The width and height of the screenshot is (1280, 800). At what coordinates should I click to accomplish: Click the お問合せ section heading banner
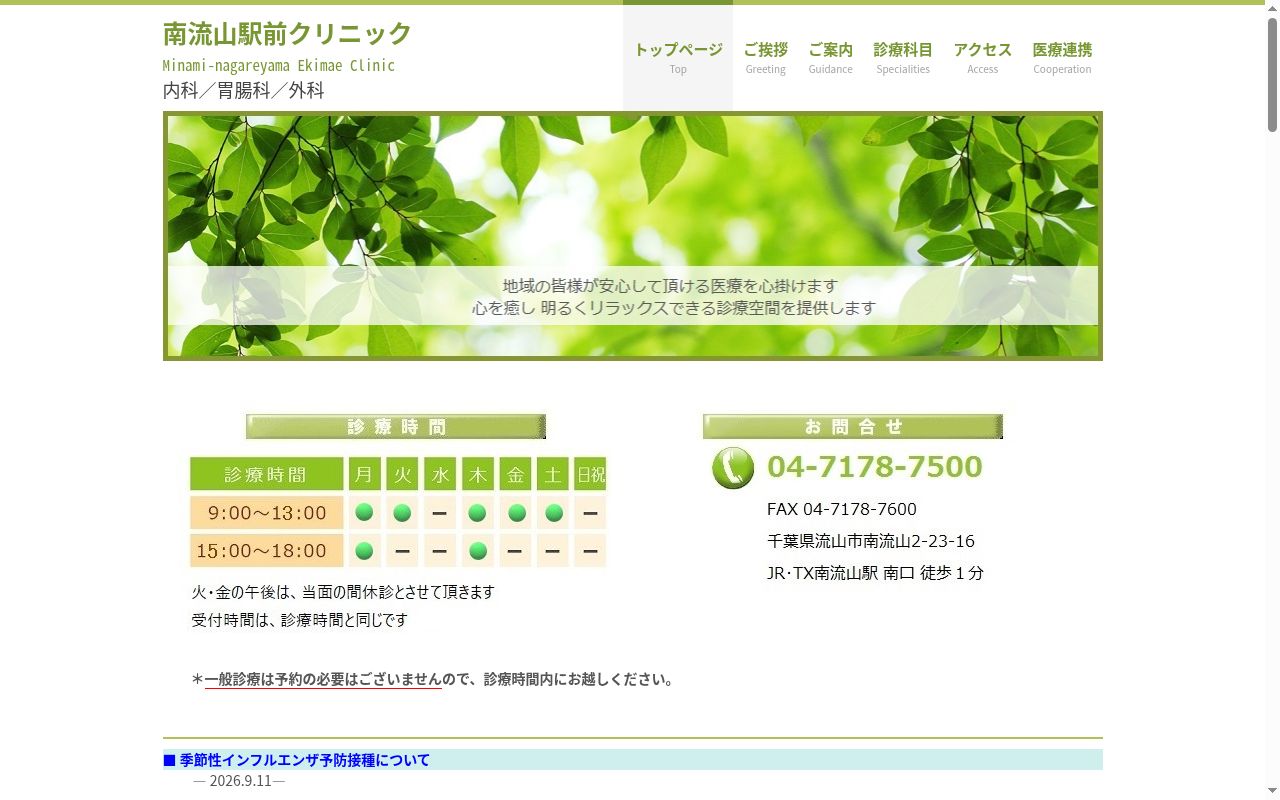853,427
